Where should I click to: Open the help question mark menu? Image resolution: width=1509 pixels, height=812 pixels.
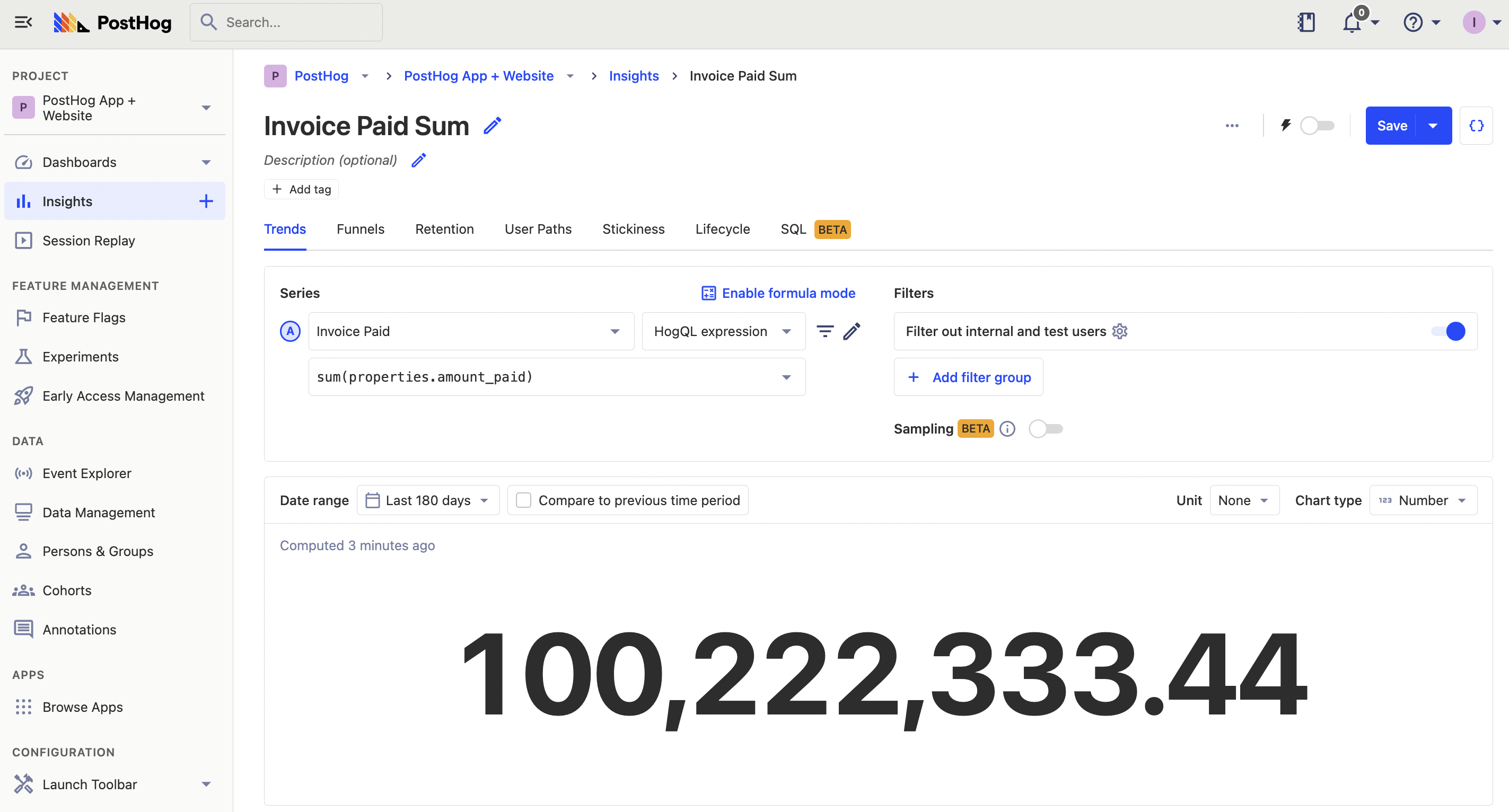pyautogui.click(x=1413, y=23)
